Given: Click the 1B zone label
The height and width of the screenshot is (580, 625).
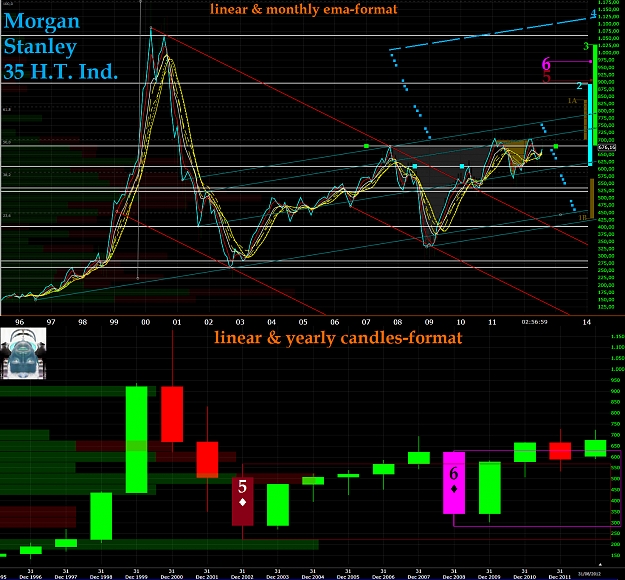Looking at the screenshot, I should coord(582,218).
